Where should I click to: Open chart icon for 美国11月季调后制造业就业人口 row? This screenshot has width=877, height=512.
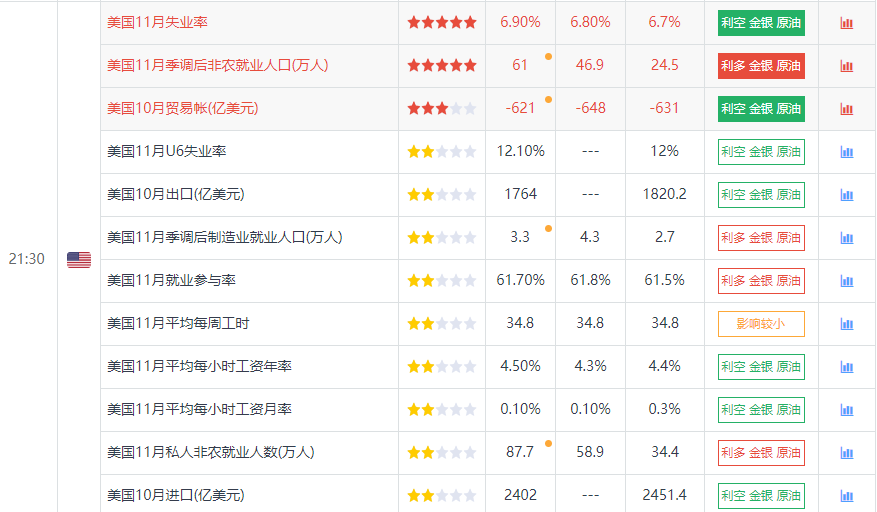click(x=847, y=238)
